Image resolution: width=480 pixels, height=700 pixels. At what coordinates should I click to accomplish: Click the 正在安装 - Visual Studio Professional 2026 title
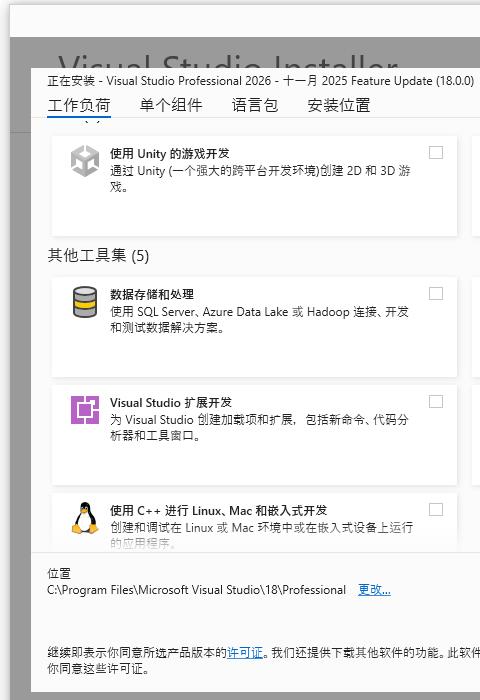click(261, 81)
